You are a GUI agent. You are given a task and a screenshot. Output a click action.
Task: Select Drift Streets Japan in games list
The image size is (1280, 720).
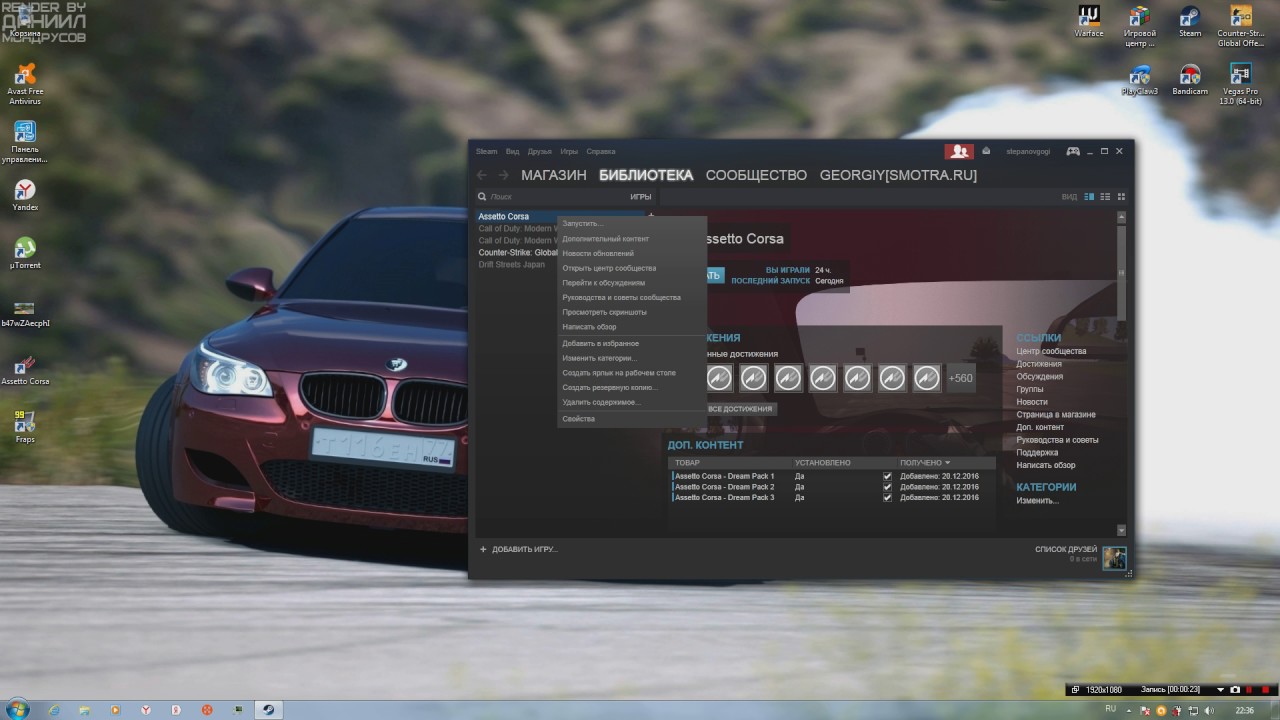pyautogui.click(x=512, y=265)
